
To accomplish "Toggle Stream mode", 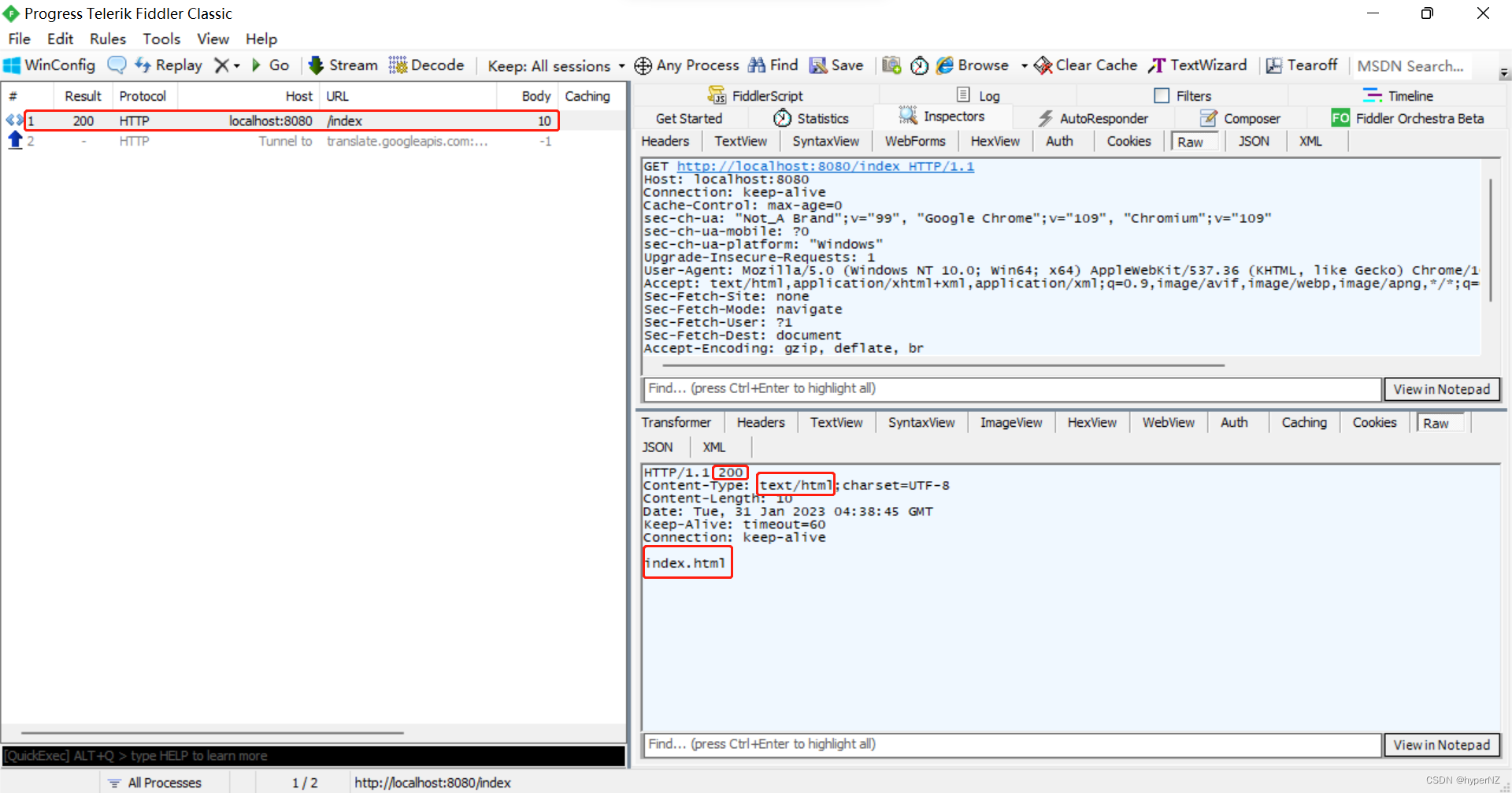I will [343, 65].
